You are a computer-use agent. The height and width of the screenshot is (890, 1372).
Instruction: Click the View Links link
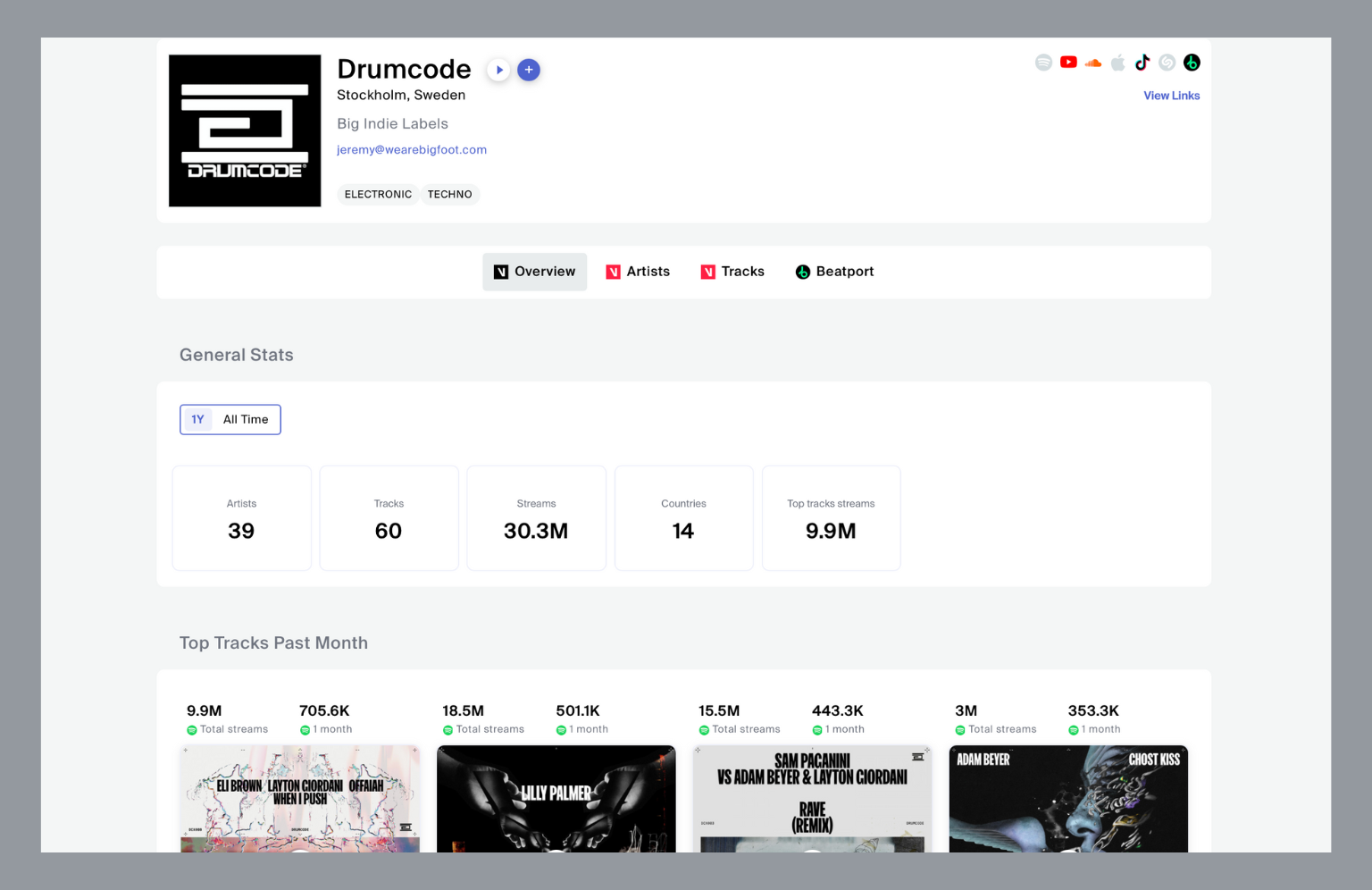pyautogui.click(x=1171, y=96)
